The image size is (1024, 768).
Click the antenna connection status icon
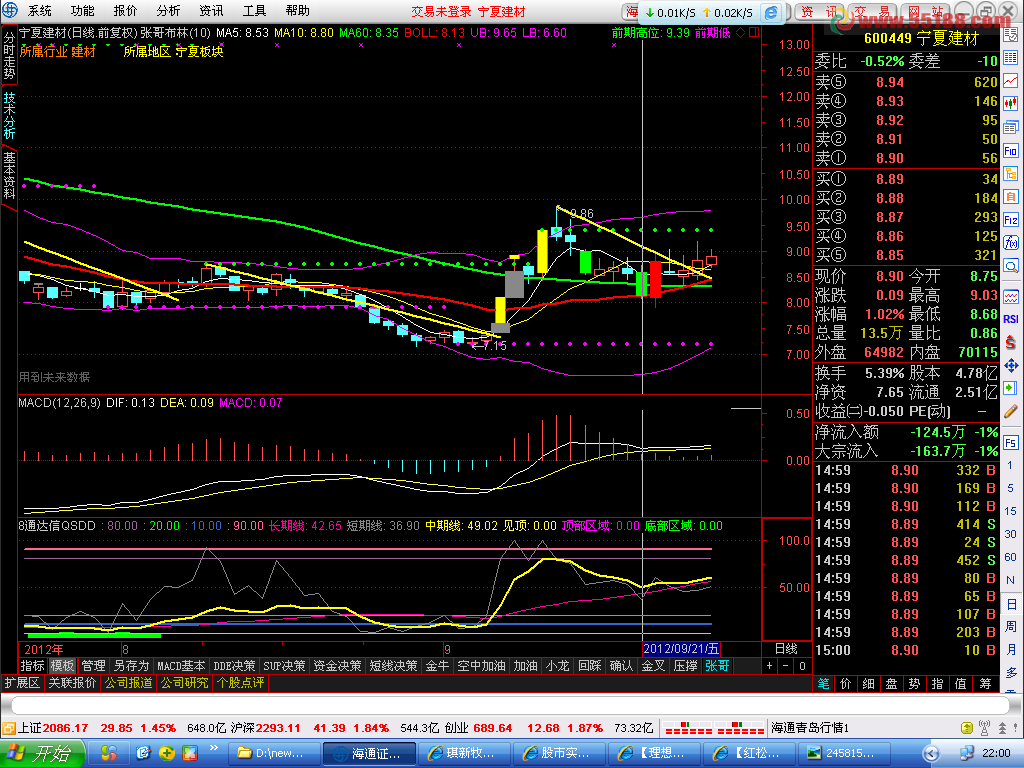click(985, 728)
